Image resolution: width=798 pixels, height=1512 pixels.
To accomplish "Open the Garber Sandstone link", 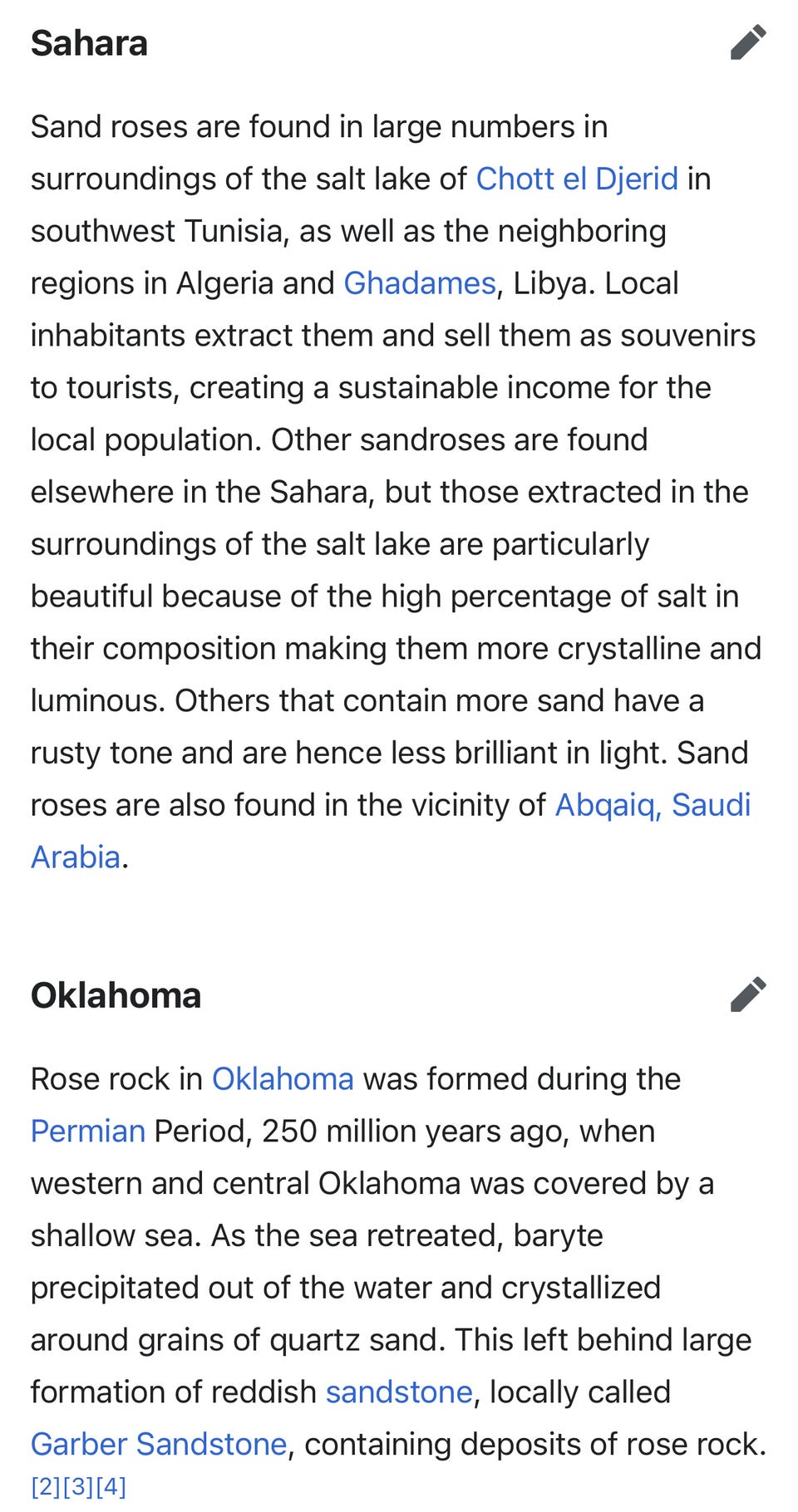I will [x=159, y=1444].
